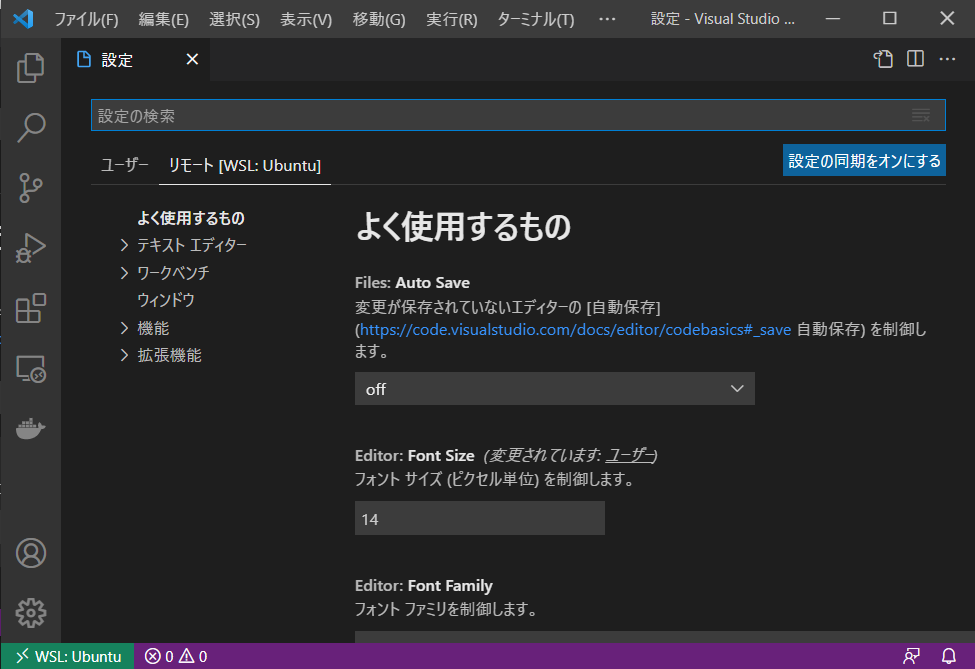This screenshot has height=669, width=975.
Task: Select よく使用するもの in settings tree
Action: pos(191,218)
